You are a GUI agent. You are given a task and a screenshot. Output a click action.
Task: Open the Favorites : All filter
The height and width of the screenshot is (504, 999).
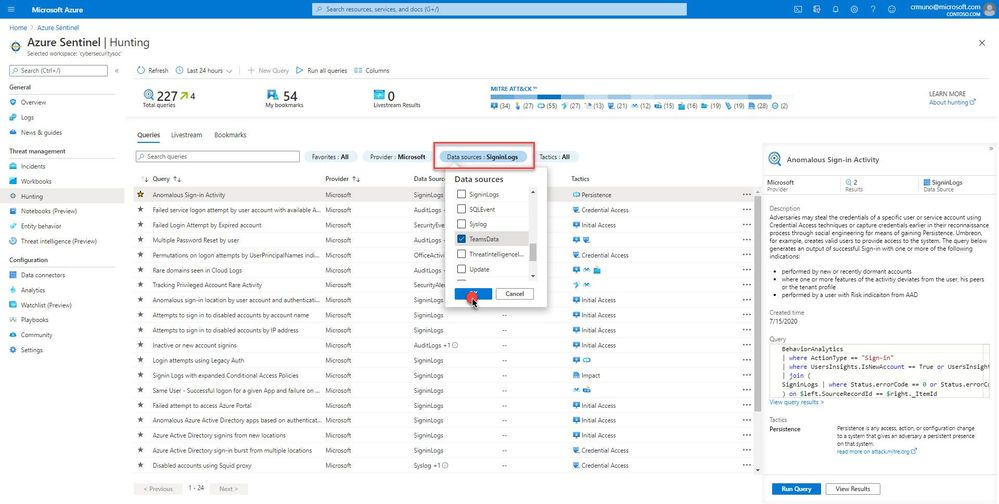[x=330, y=157]
